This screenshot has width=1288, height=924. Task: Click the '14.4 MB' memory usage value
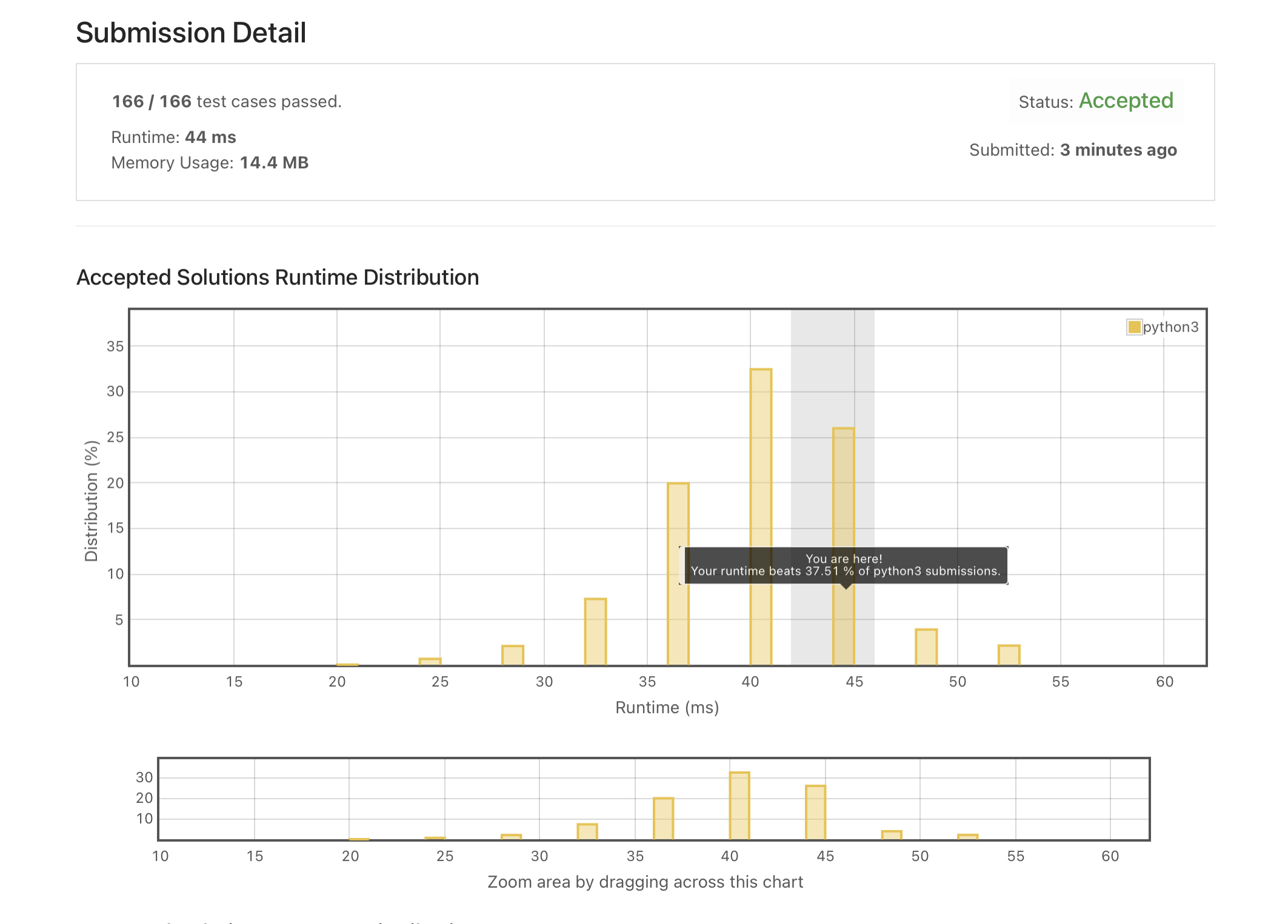[274, 163]
